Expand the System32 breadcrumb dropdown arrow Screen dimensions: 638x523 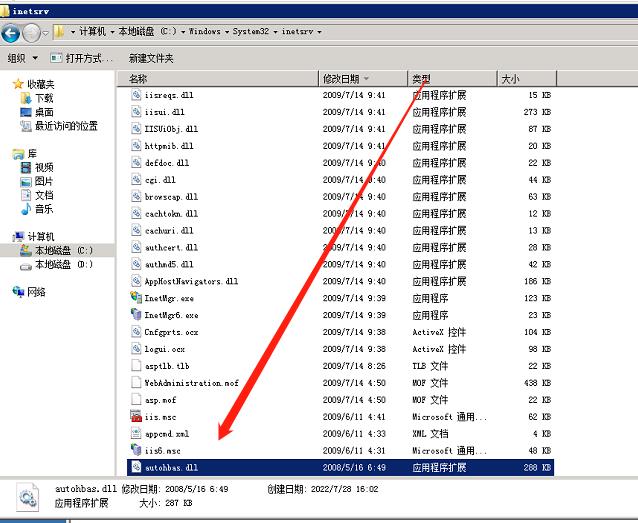275,32
